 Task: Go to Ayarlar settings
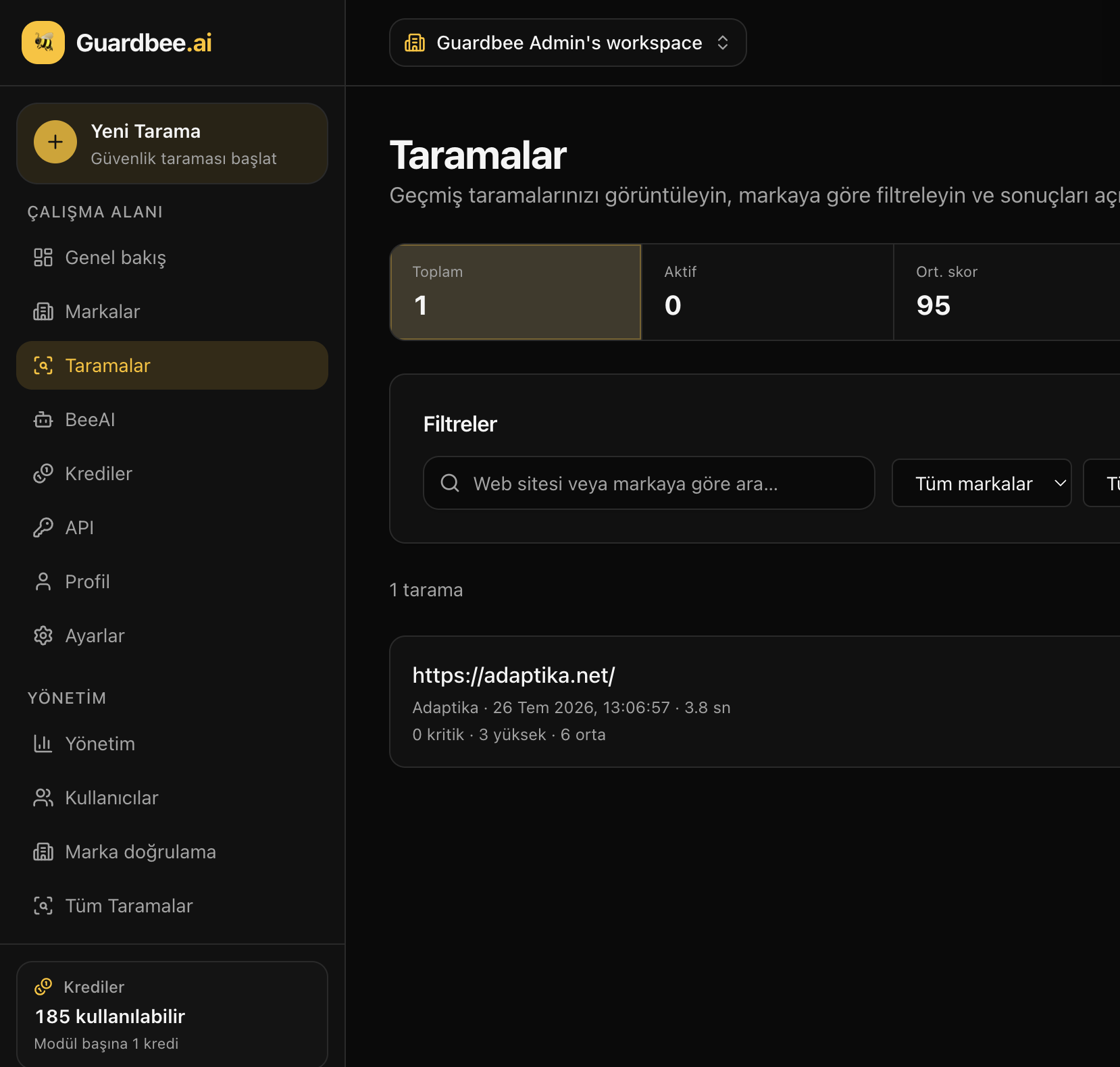click(x=172, y=635)
